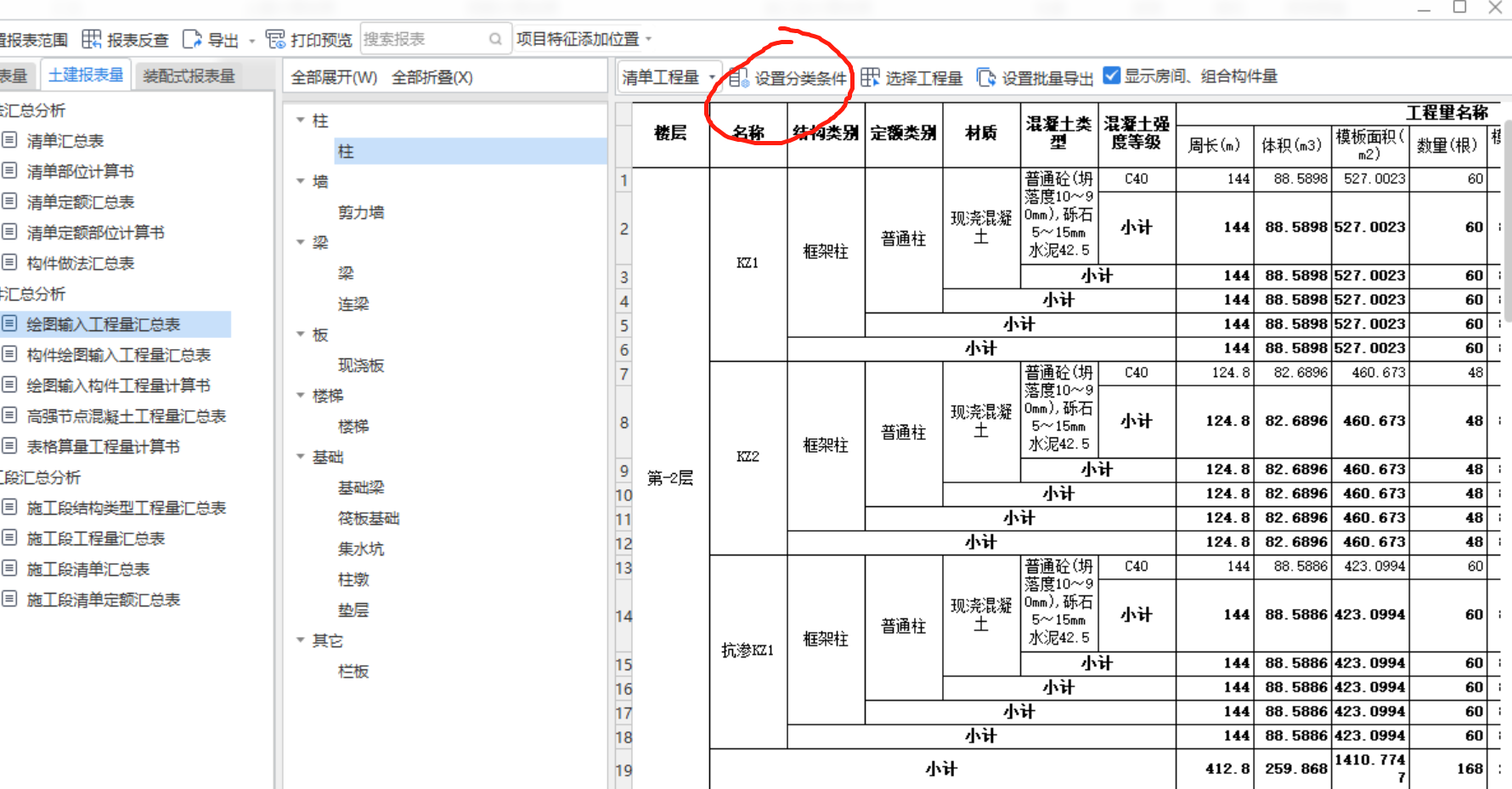Select 基础梁 in the component tree
Image resolution: width=1512 pixels, height=789 pixels.
pyautogui.click(x=361, y=487)
